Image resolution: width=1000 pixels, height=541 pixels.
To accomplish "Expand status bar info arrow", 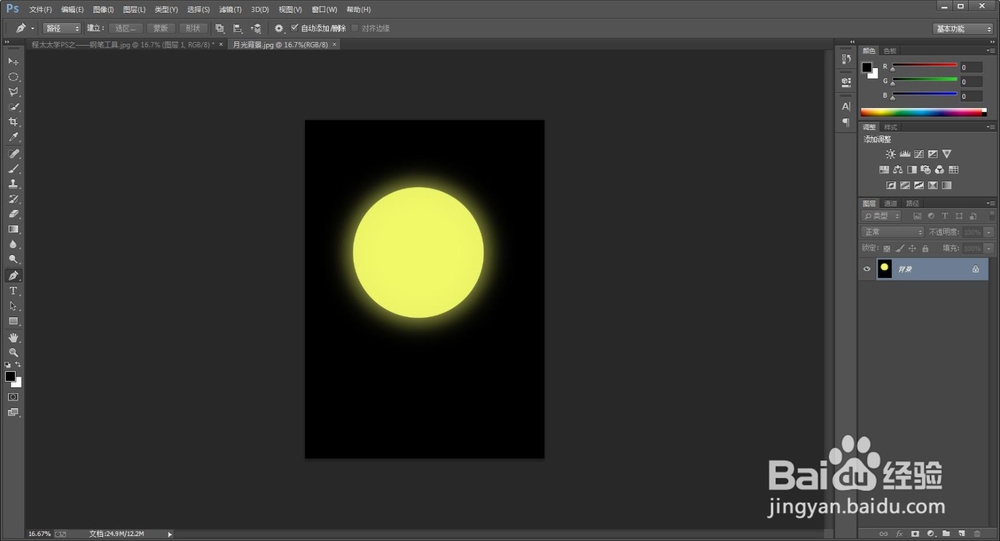I will (170, 534).
